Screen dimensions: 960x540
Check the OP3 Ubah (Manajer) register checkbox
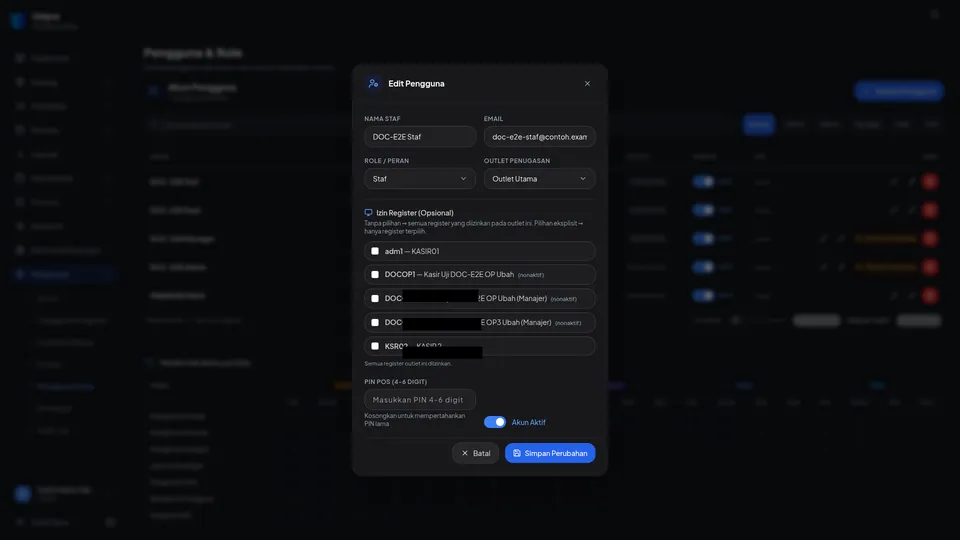coord(375,323)
